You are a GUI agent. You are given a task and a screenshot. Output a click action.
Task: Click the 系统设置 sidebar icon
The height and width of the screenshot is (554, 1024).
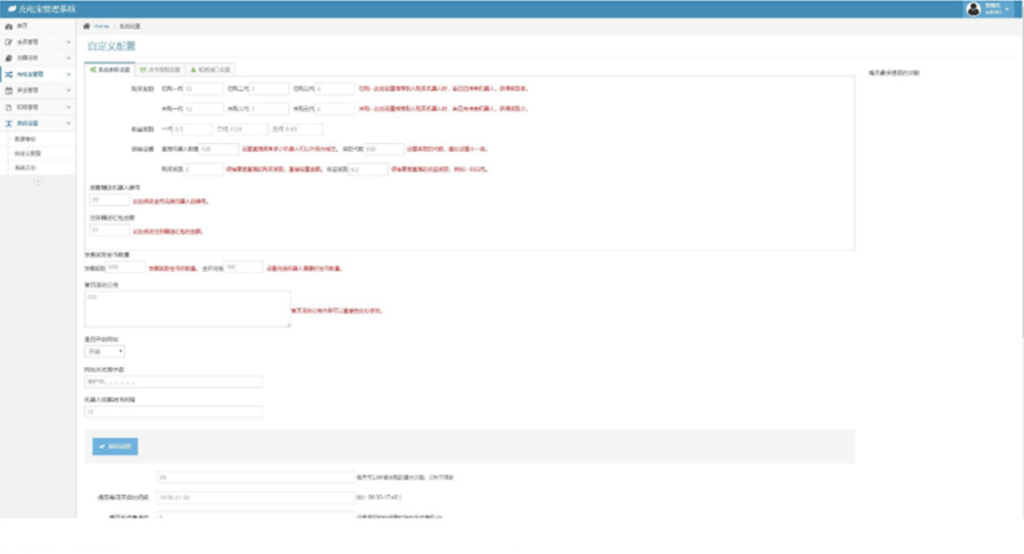(x=9, y=122)
